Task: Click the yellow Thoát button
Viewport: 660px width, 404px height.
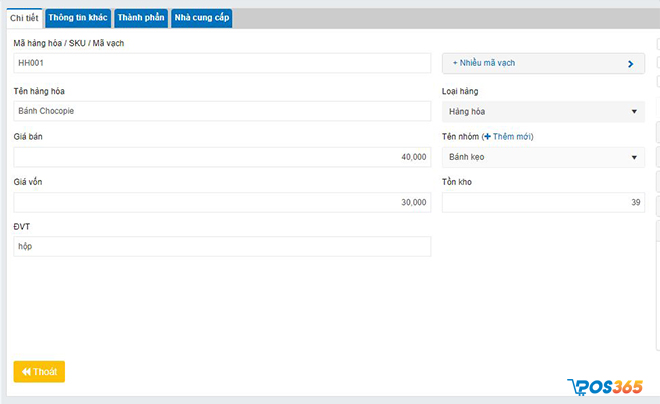Action: tap(39, 371)
